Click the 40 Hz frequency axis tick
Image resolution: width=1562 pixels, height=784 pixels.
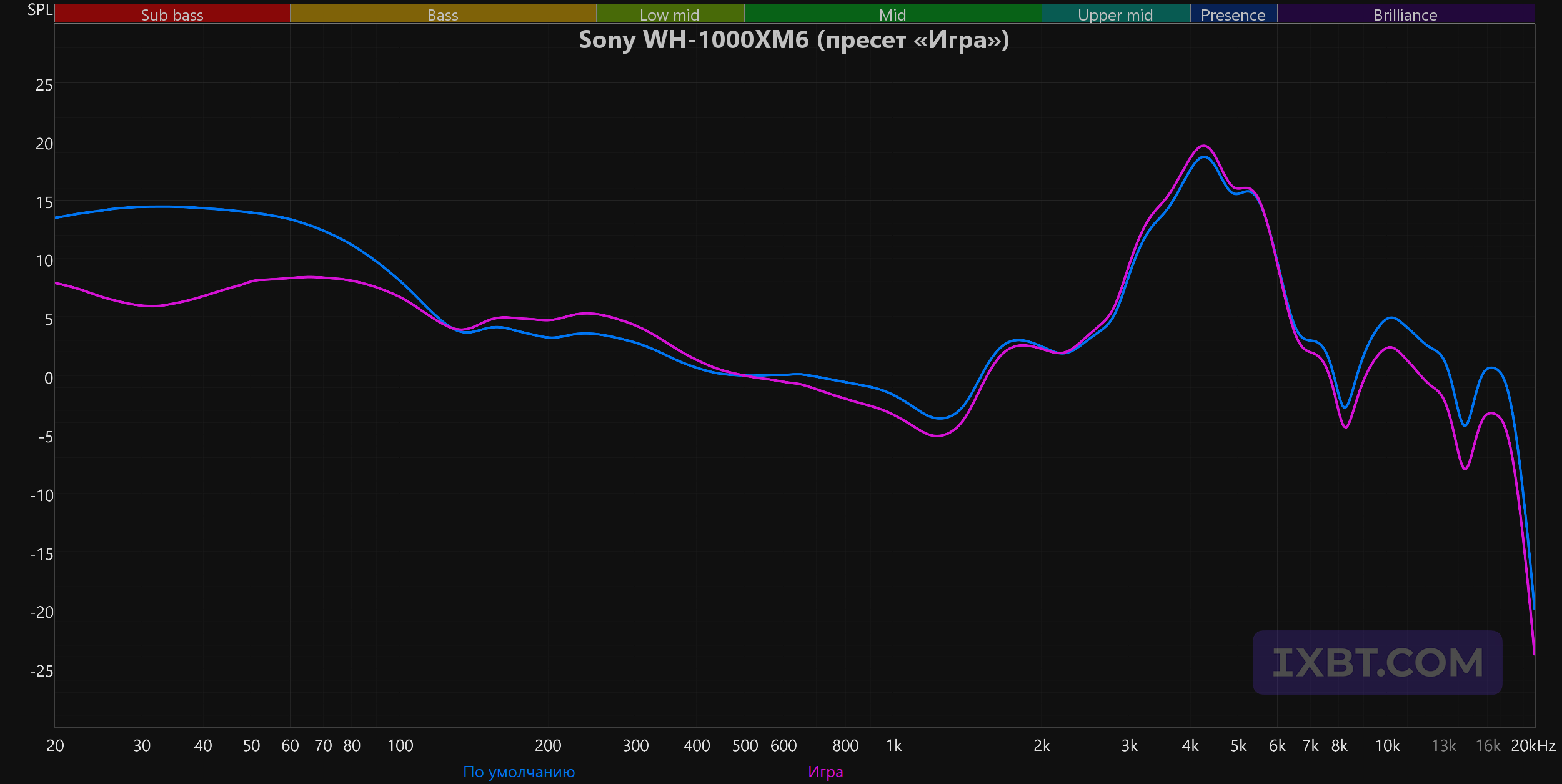[x=203, y=746]
